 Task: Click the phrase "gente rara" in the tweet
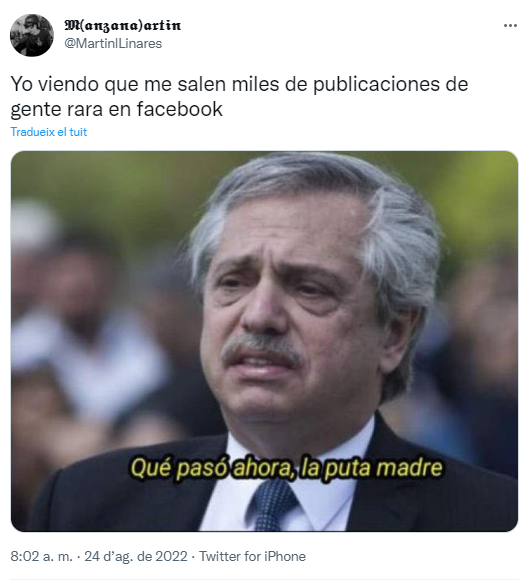tap(56, 110)
